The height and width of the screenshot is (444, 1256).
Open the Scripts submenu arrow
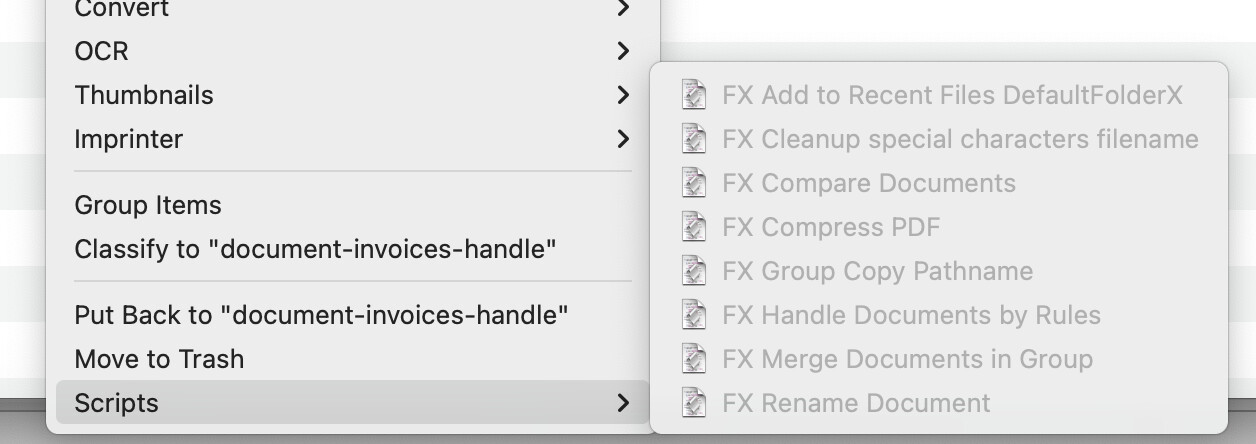tap(623, 403)
